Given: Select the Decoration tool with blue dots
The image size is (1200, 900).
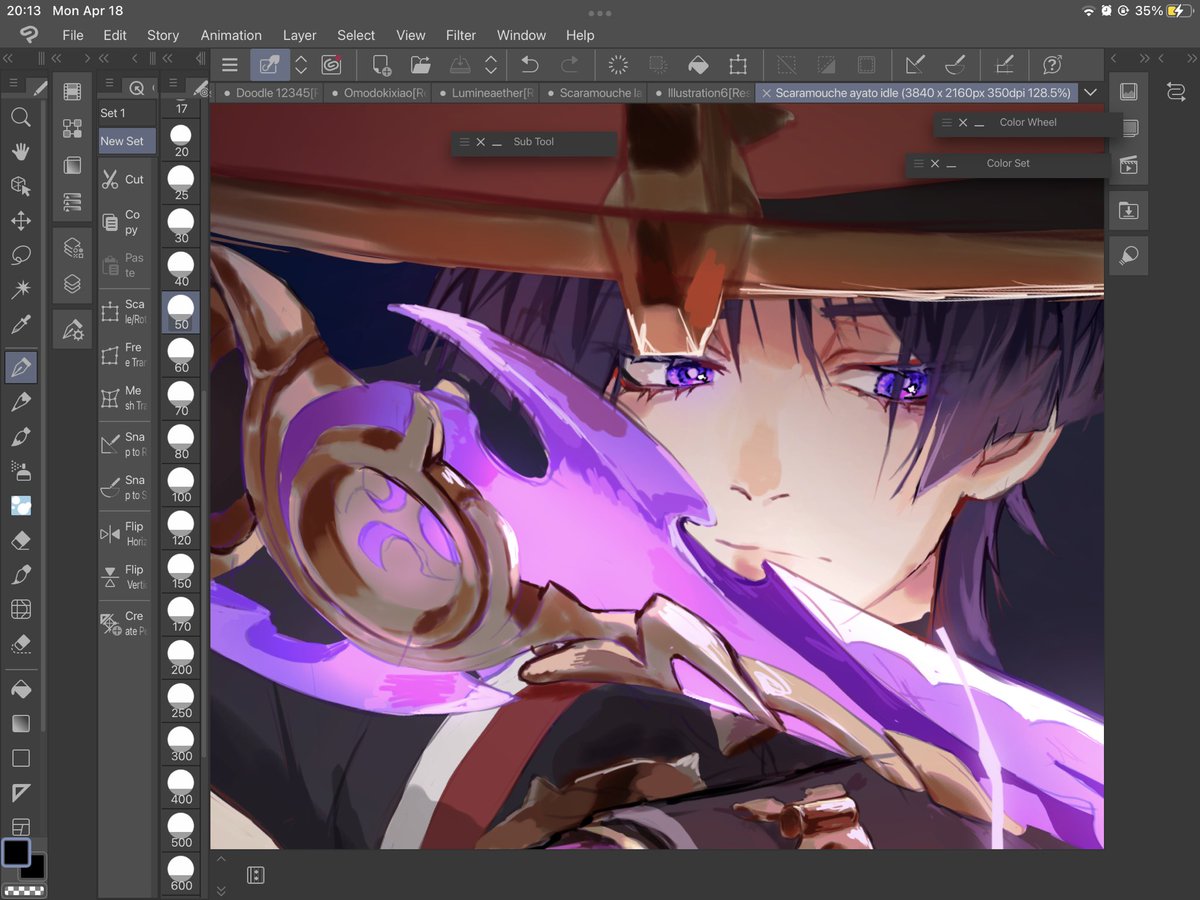Looking at the screenshot, I should [20, 506].
